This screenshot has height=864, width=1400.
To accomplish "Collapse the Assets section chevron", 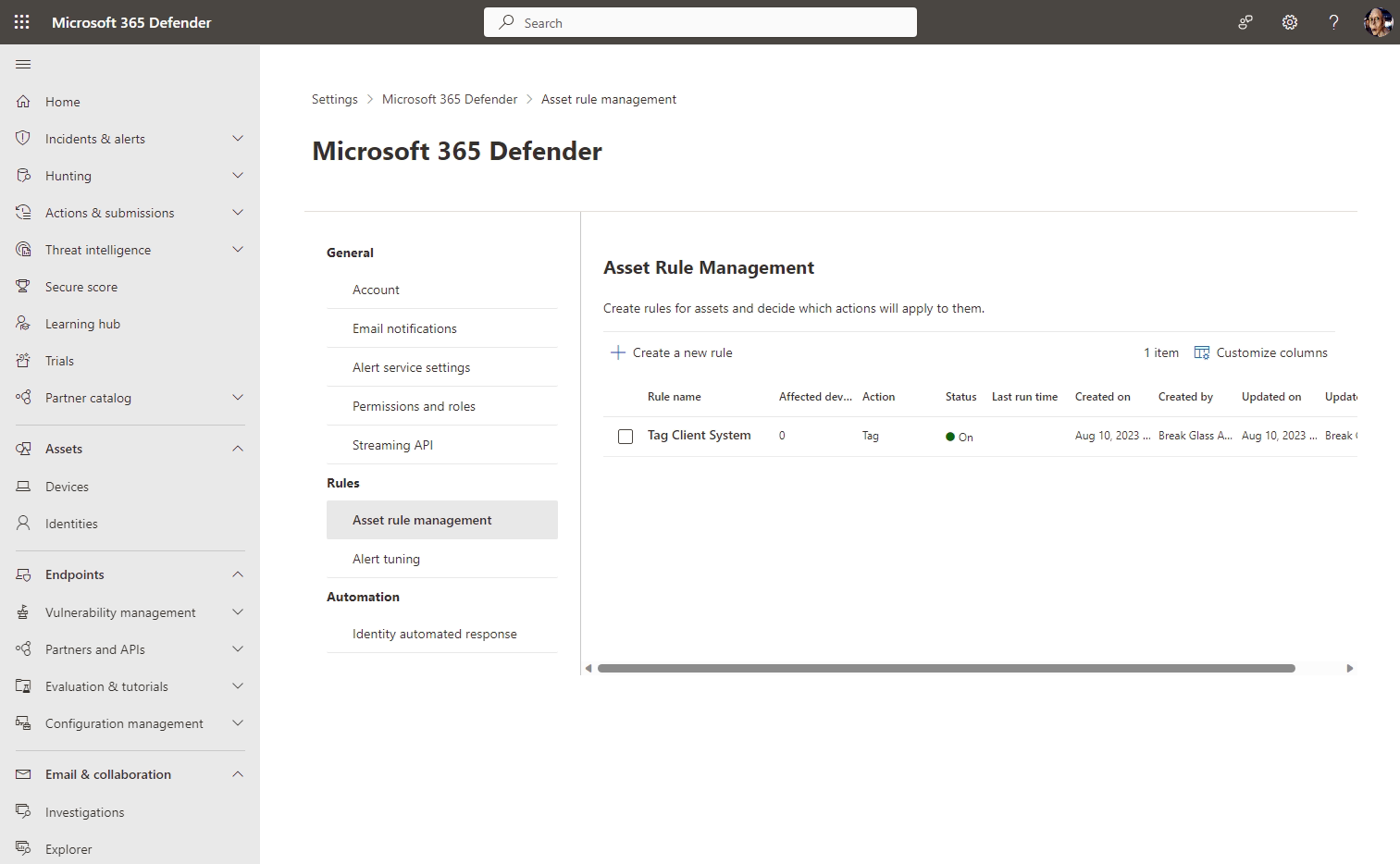I will [238, 449].
